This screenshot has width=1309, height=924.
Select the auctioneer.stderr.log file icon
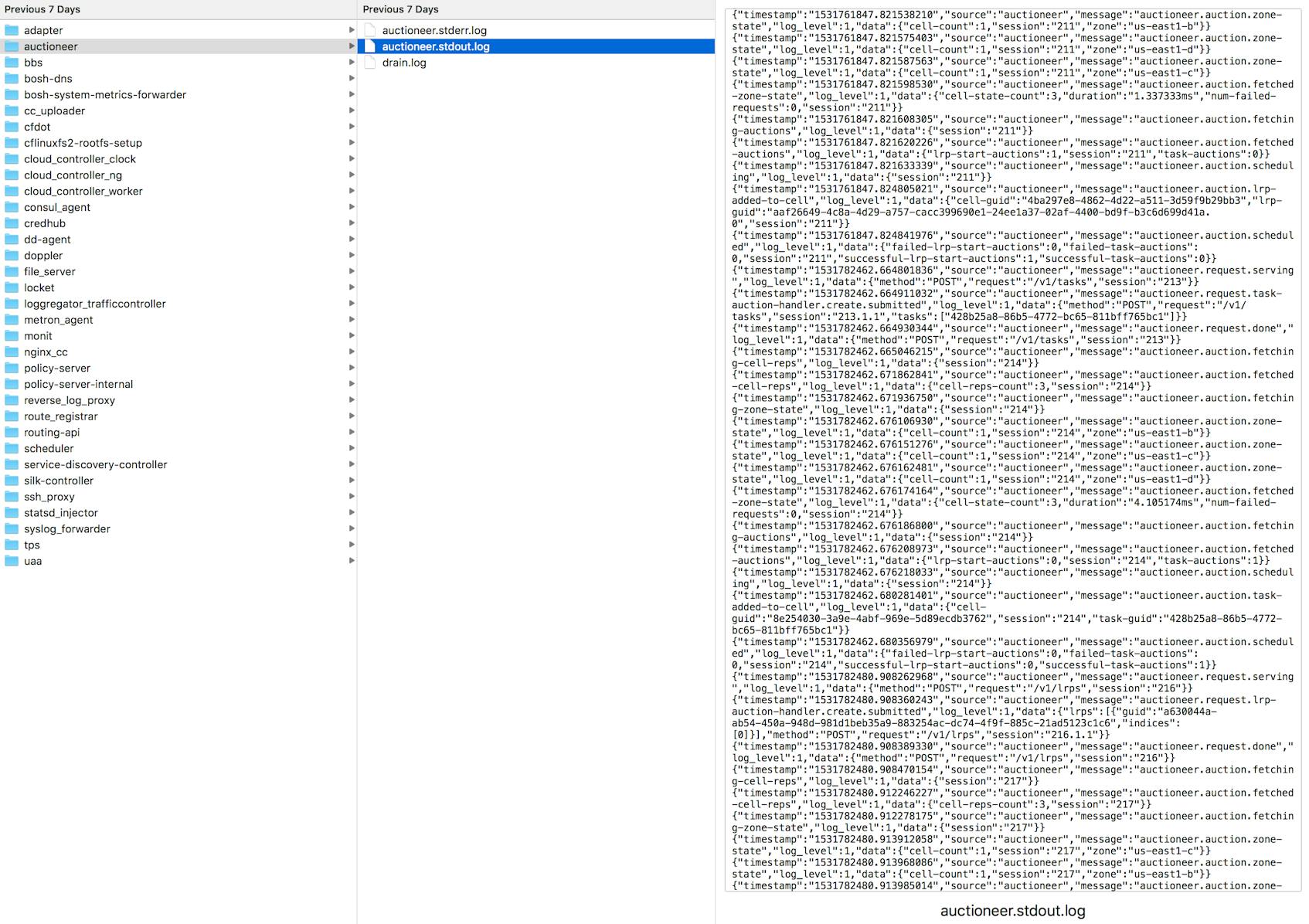coord(372,30)
